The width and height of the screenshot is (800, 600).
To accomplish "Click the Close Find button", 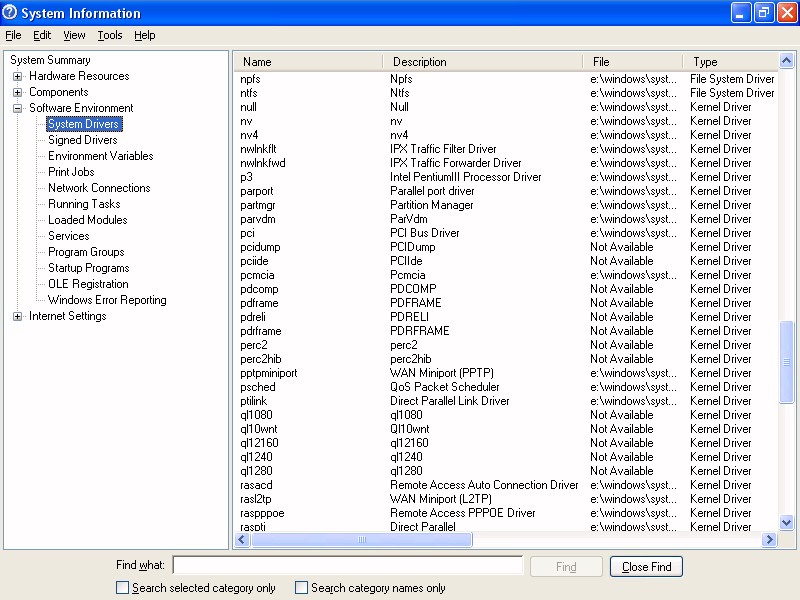I will pos(646,567).
